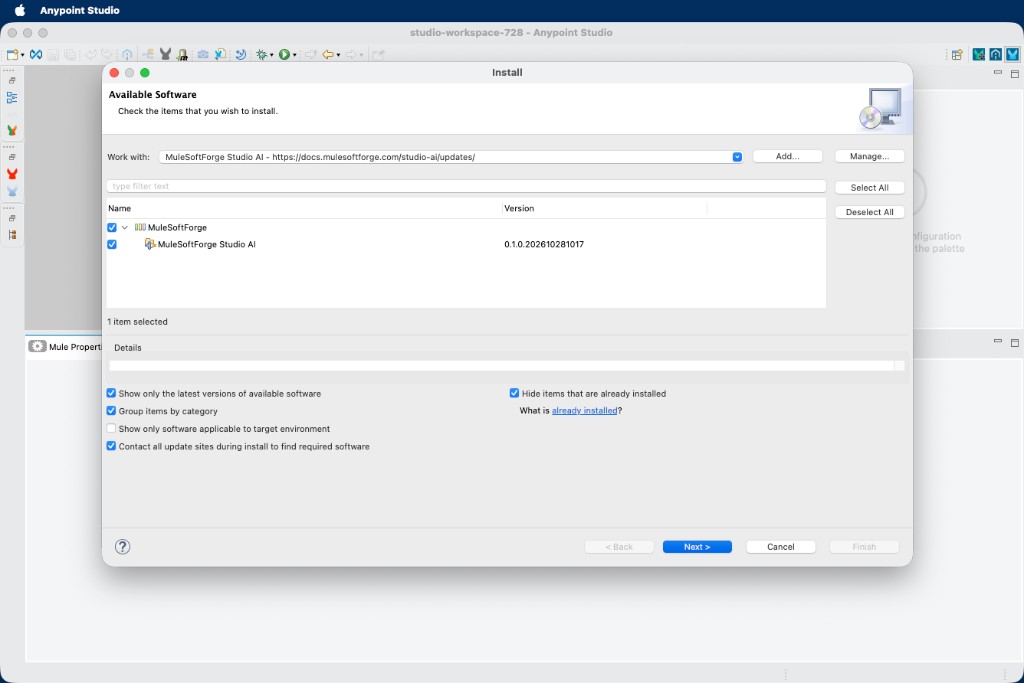Click the Name column header
1024x683 pixels.
[x=120, y=208]
